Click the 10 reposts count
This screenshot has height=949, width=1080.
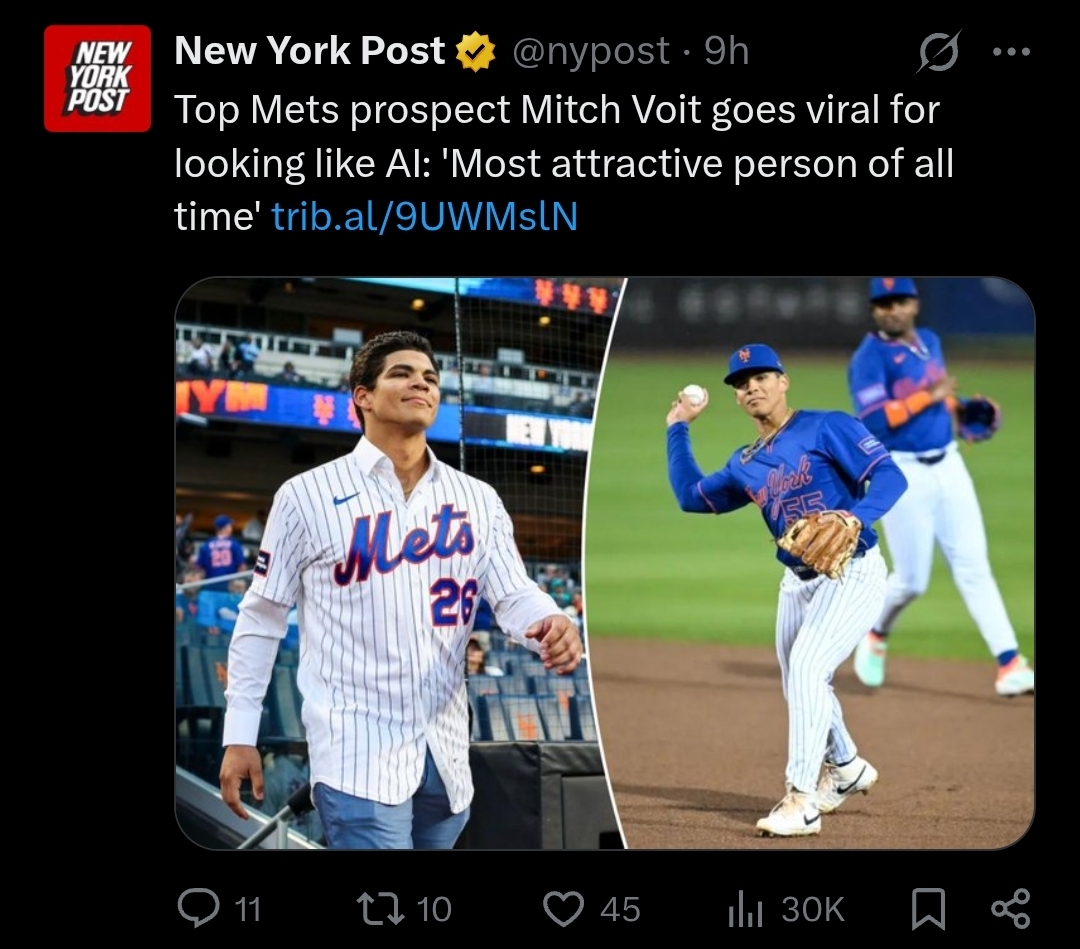coord(434,909)
